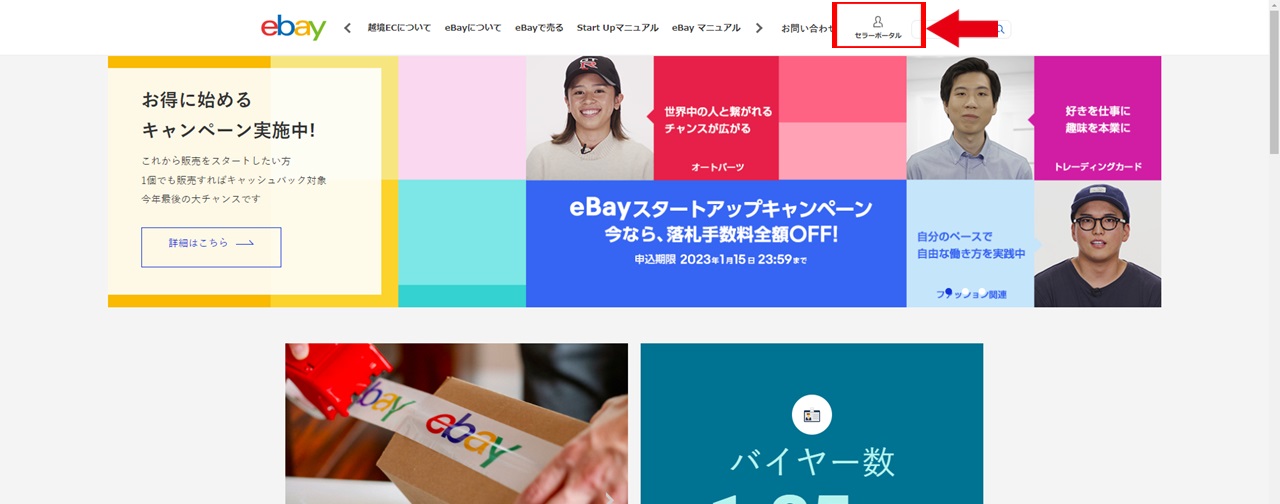This screenshot has width=1280, height=504.
Task: Go to previous nav items with left chevron
Action: pyautogui.click(x=347, y=28)
